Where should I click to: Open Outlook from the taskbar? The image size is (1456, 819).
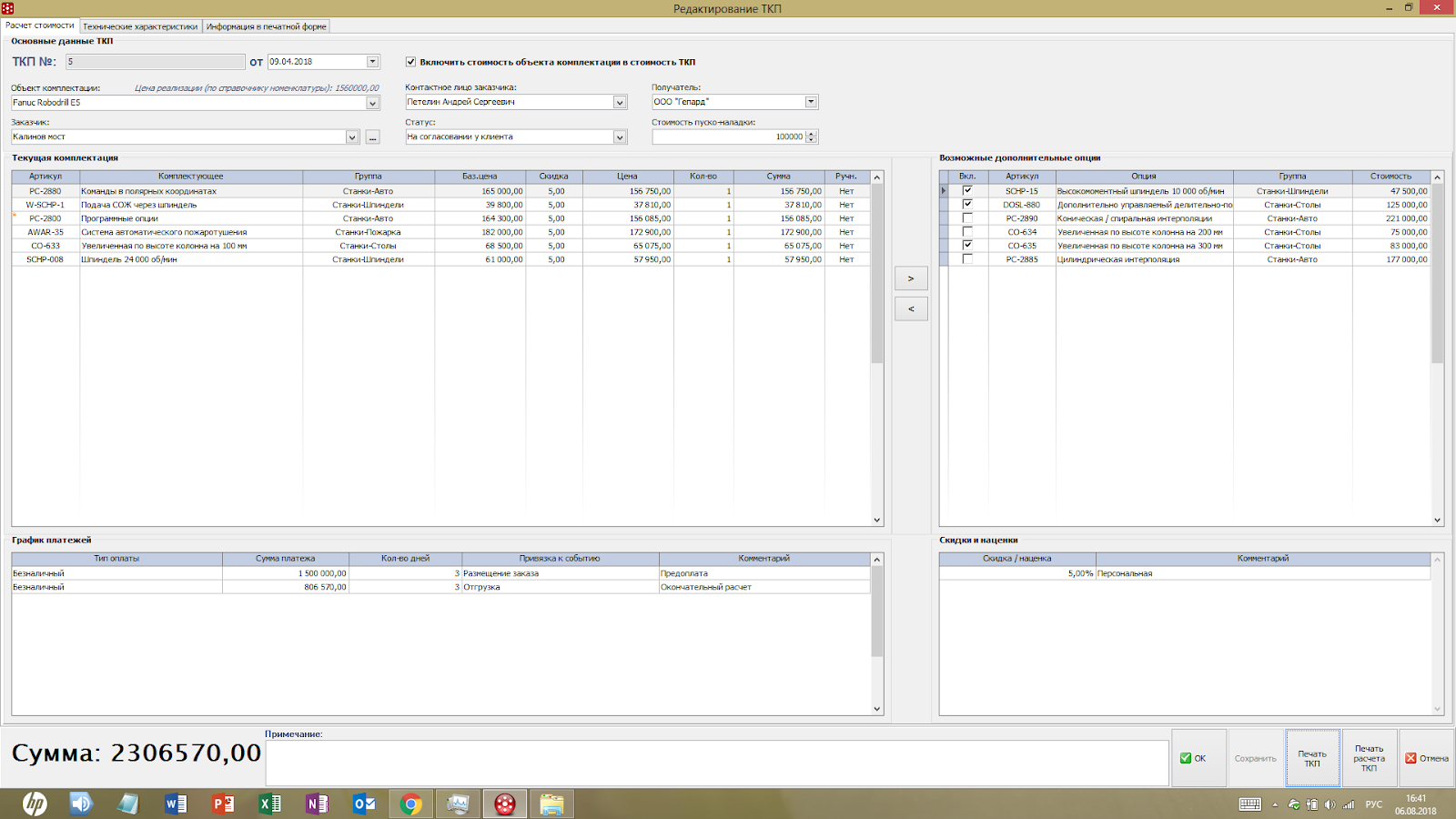365,804
